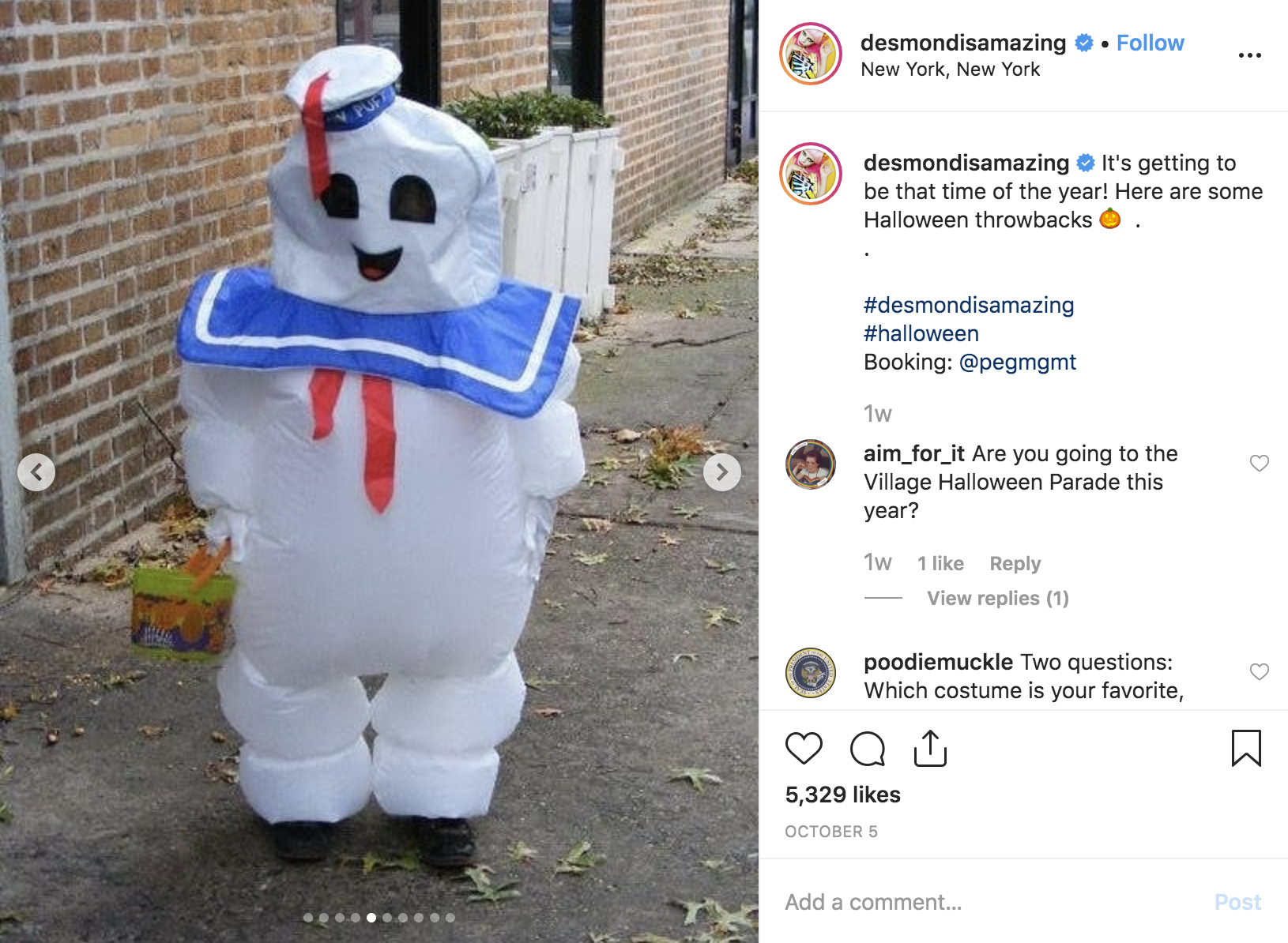1288x943 pixels.
Task: Reply to the aim_for_it comment
Action: [1015, 563]
